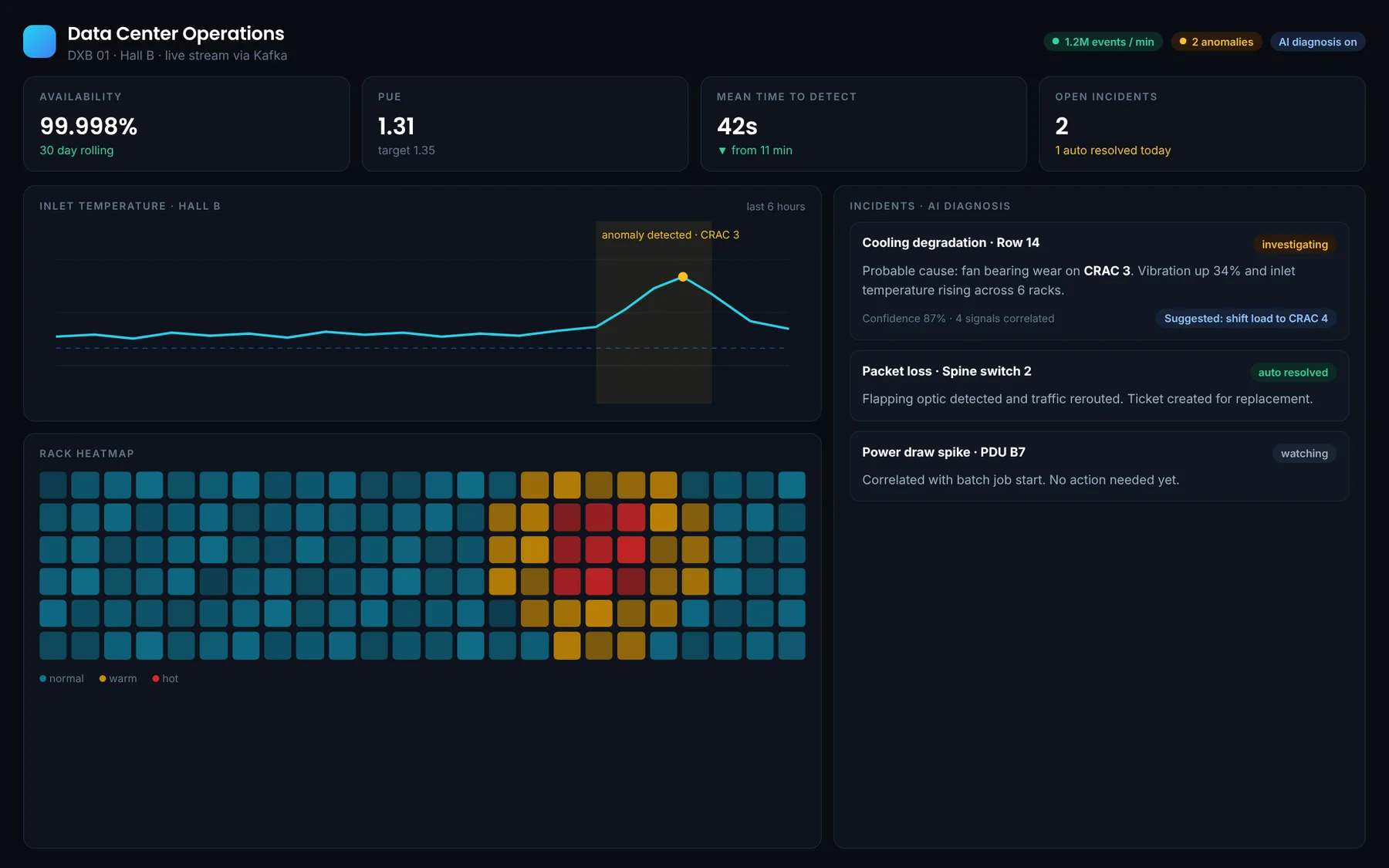Screen dimensions: 1389x868
Task: Click 'warm' legend entry in rack heatmap
Action: (118, 679)
